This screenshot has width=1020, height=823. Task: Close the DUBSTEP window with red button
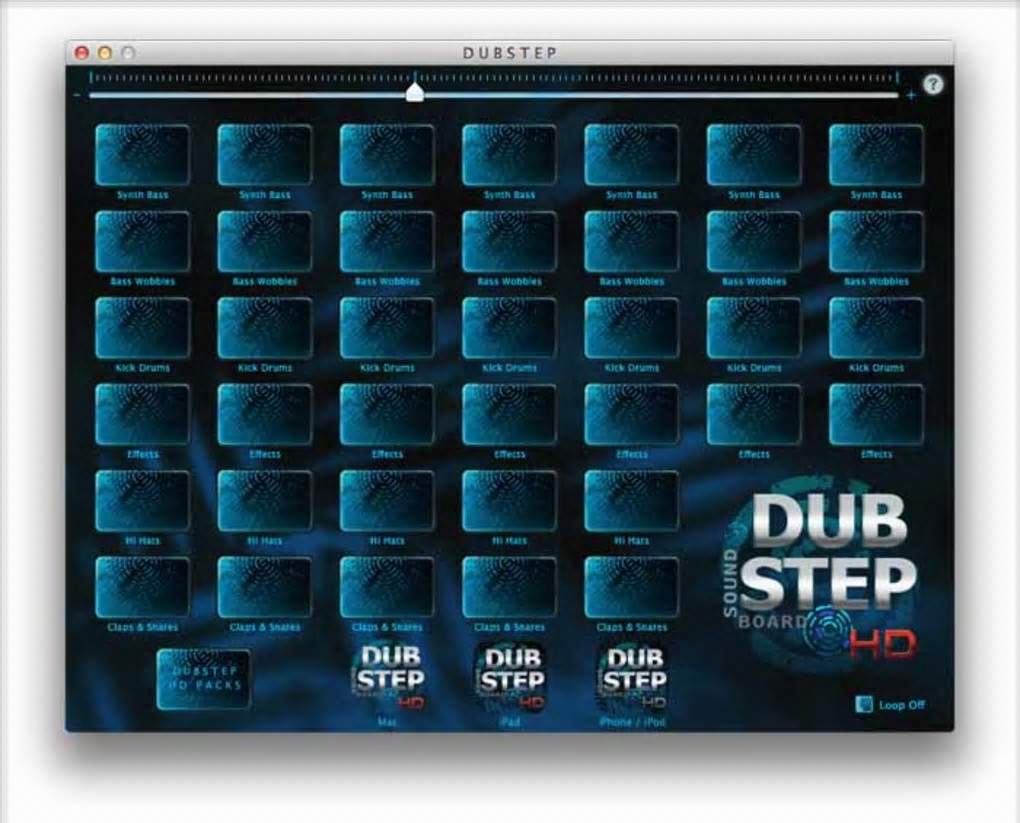tap(82, 53)
